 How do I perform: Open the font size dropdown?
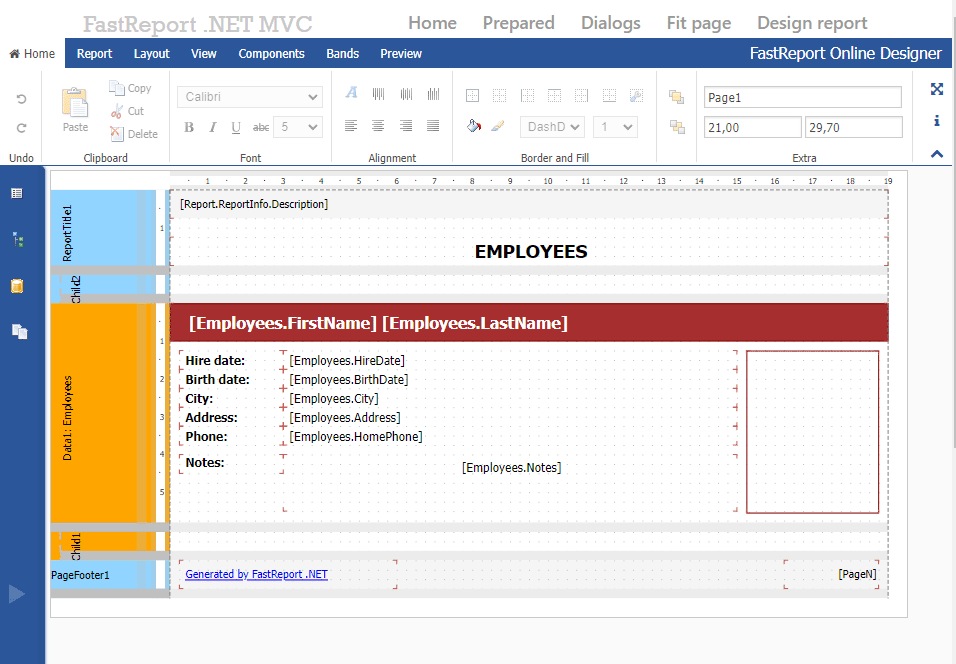tap(299, 127)
